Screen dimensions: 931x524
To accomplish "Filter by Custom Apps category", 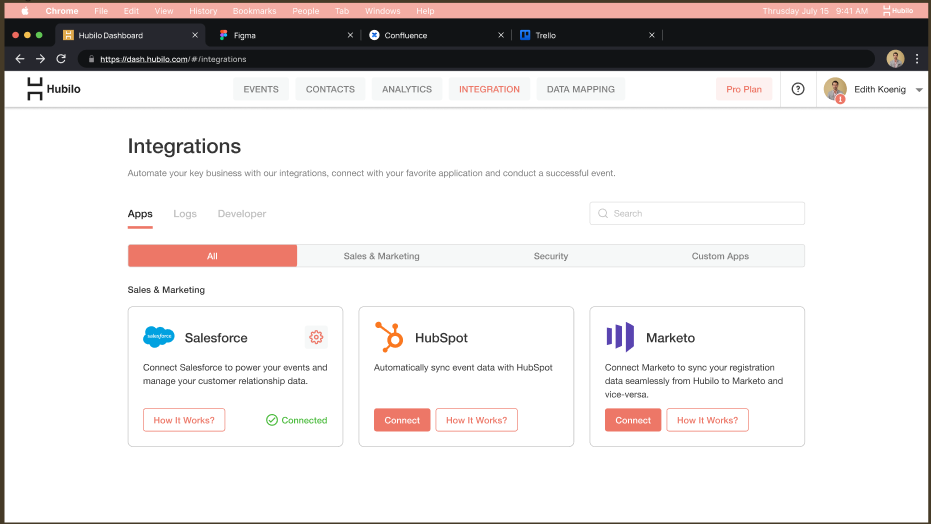I will pyautogui.click(x=720, y=256).
